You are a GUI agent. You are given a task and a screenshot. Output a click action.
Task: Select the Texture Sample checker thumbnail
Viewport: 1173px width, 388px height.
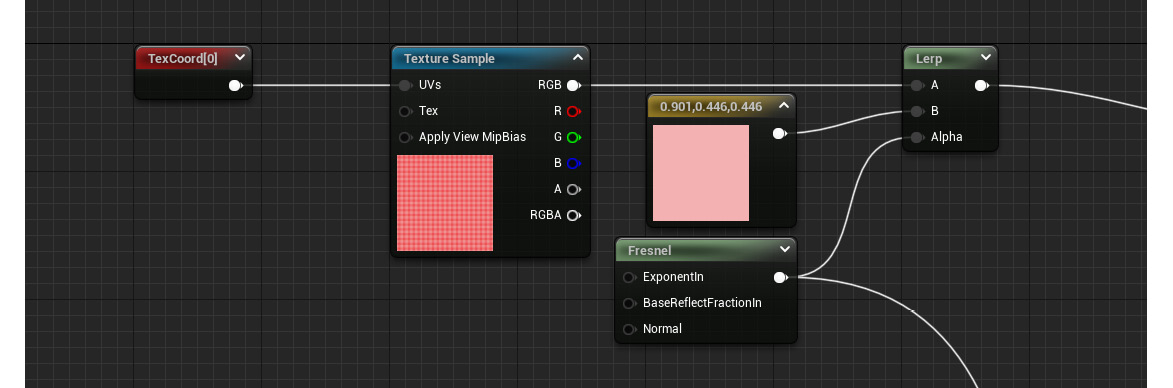click(x=445, y=203)
